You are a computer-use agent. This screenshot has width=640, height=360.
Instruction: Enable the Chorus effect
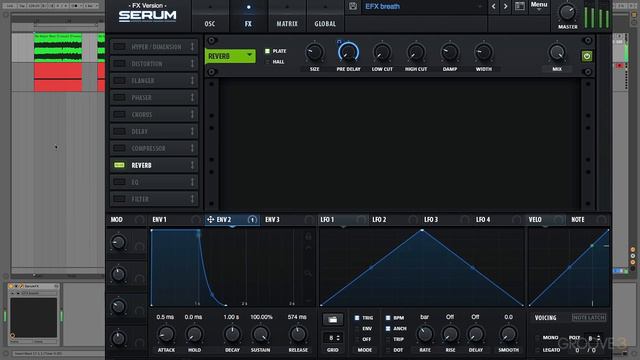119,115
